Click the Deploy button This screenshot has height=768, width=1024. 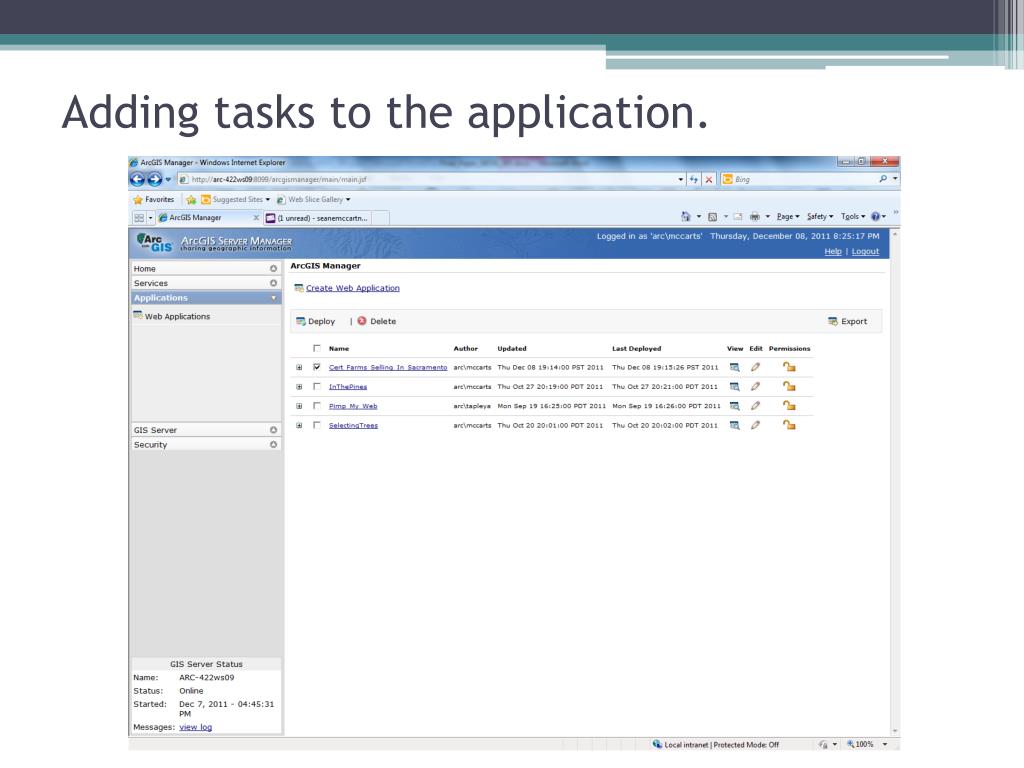315,321
